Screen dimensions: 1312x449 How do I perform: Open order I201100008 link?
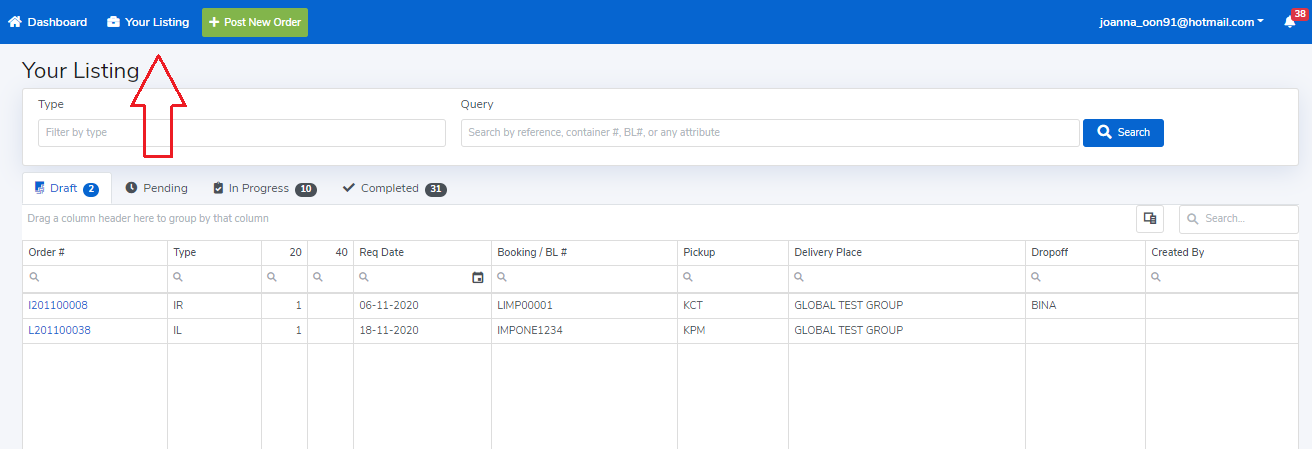click(59, 305)
